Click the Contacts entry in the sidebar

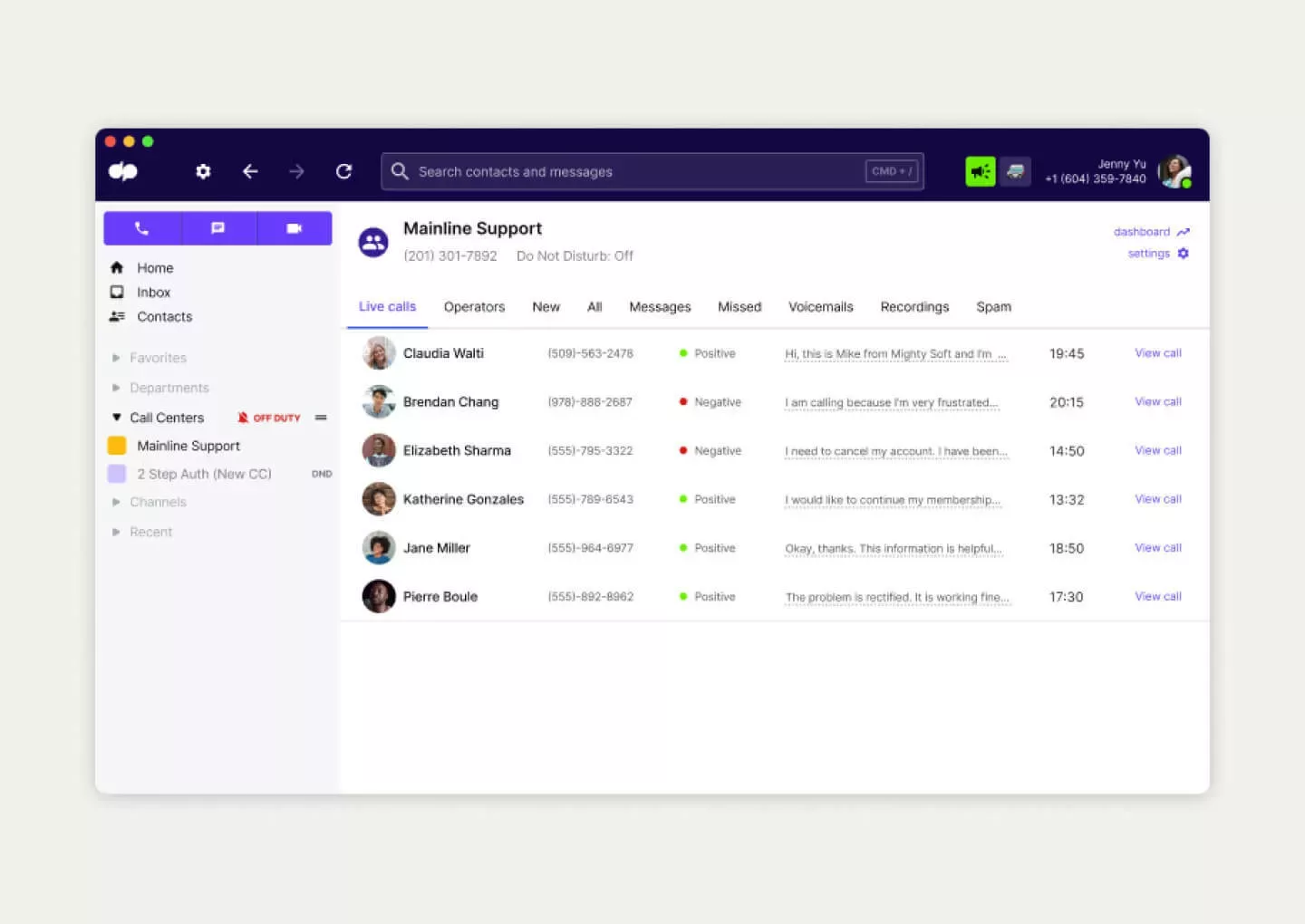tap(164, 316)
